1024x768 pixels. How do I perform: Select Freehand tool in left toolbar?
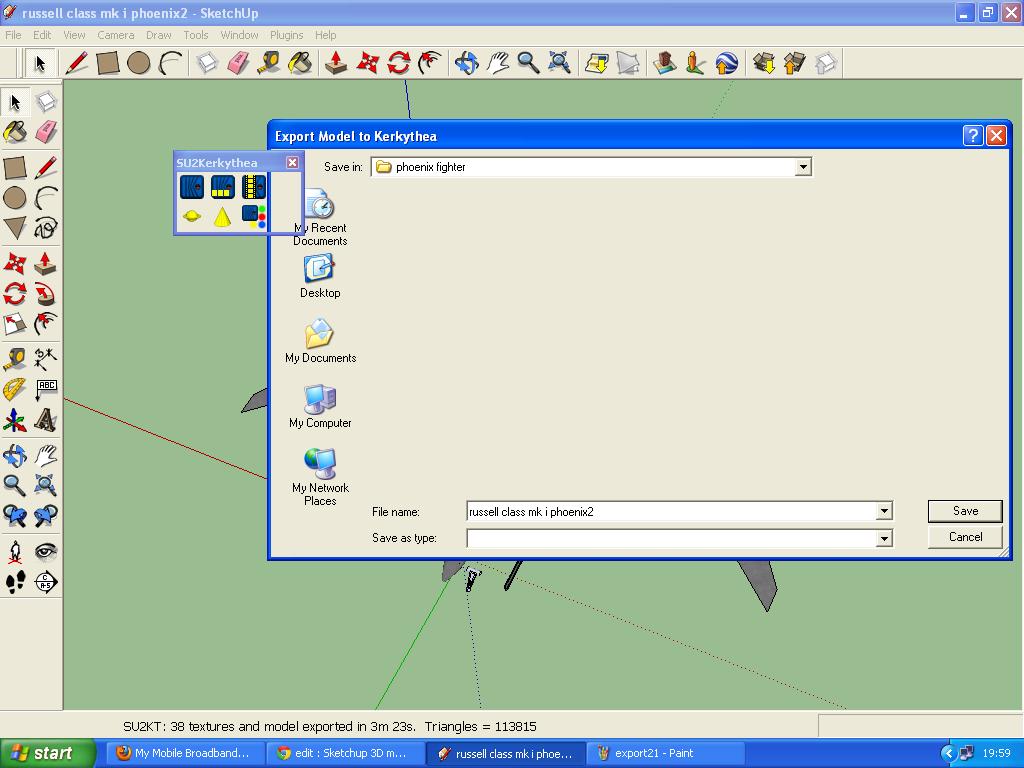tap(46, 228)
